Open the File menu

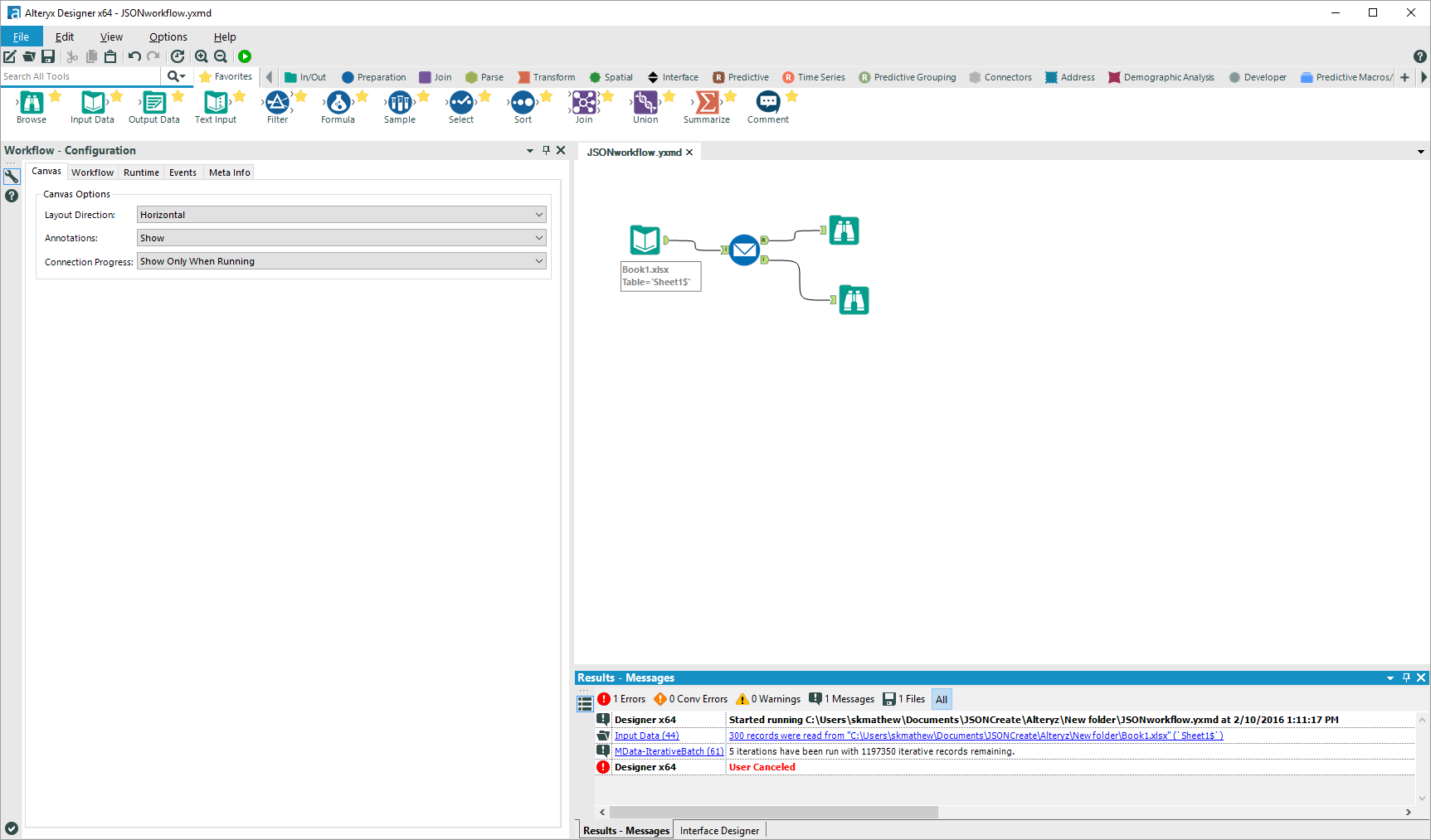21,36
